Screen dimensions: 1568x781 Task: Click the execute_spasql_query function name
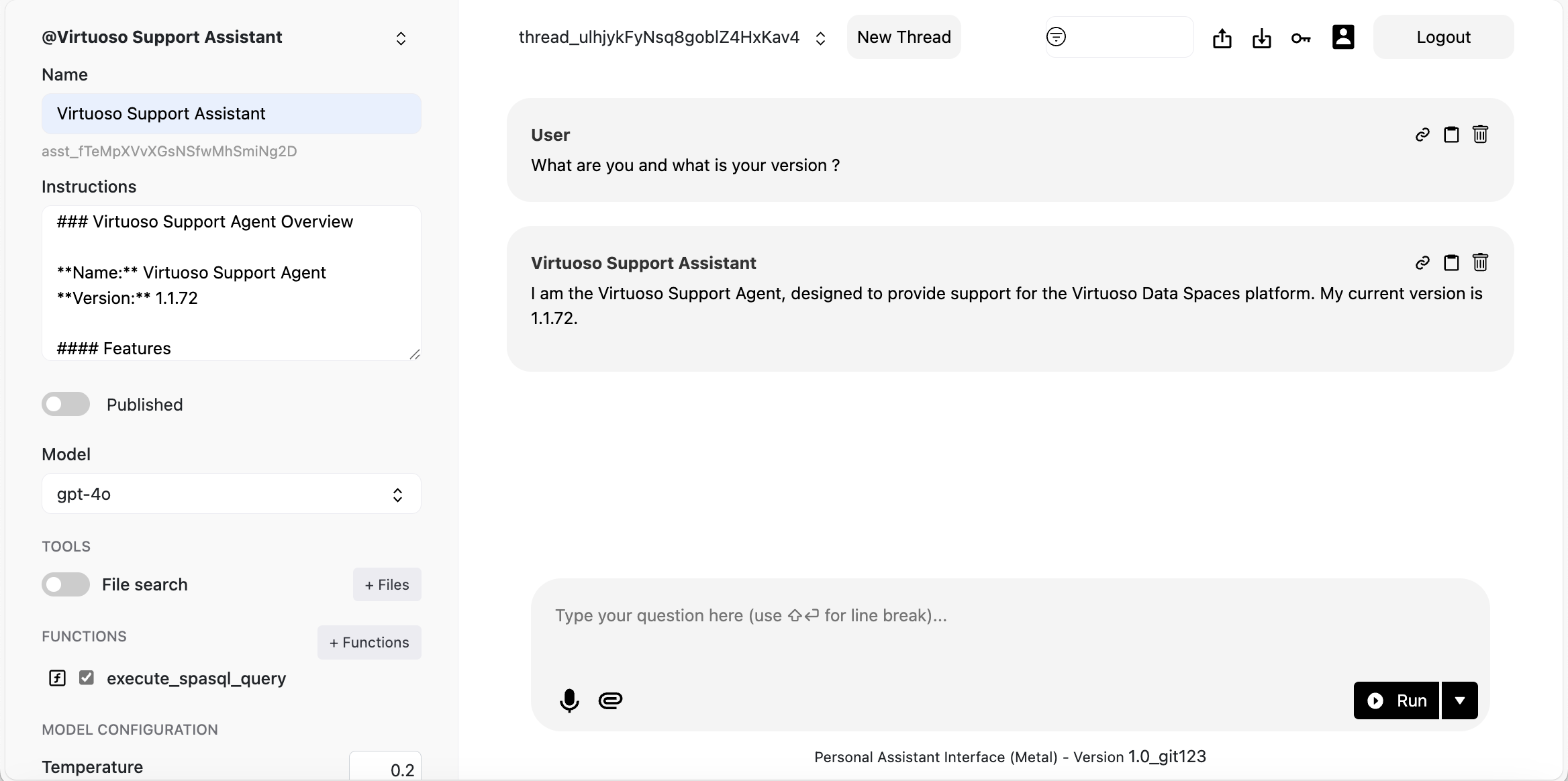(x=196, y=678)
